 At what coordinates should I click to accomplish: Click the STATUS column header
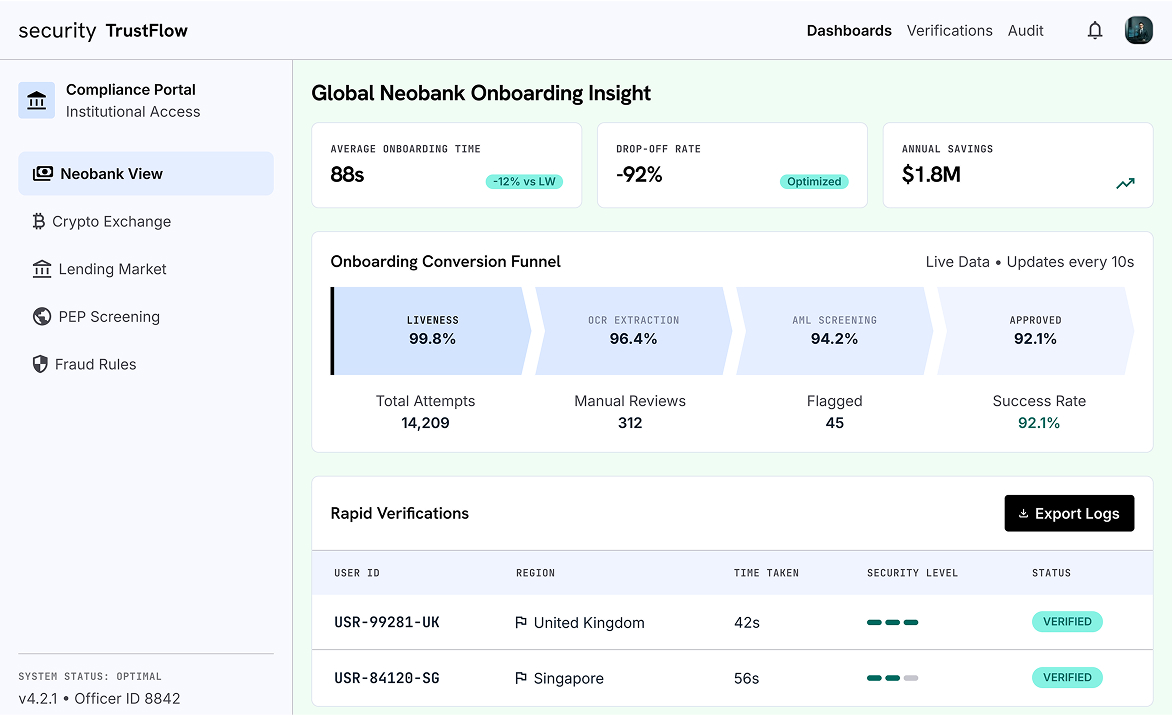point(1051,573)
